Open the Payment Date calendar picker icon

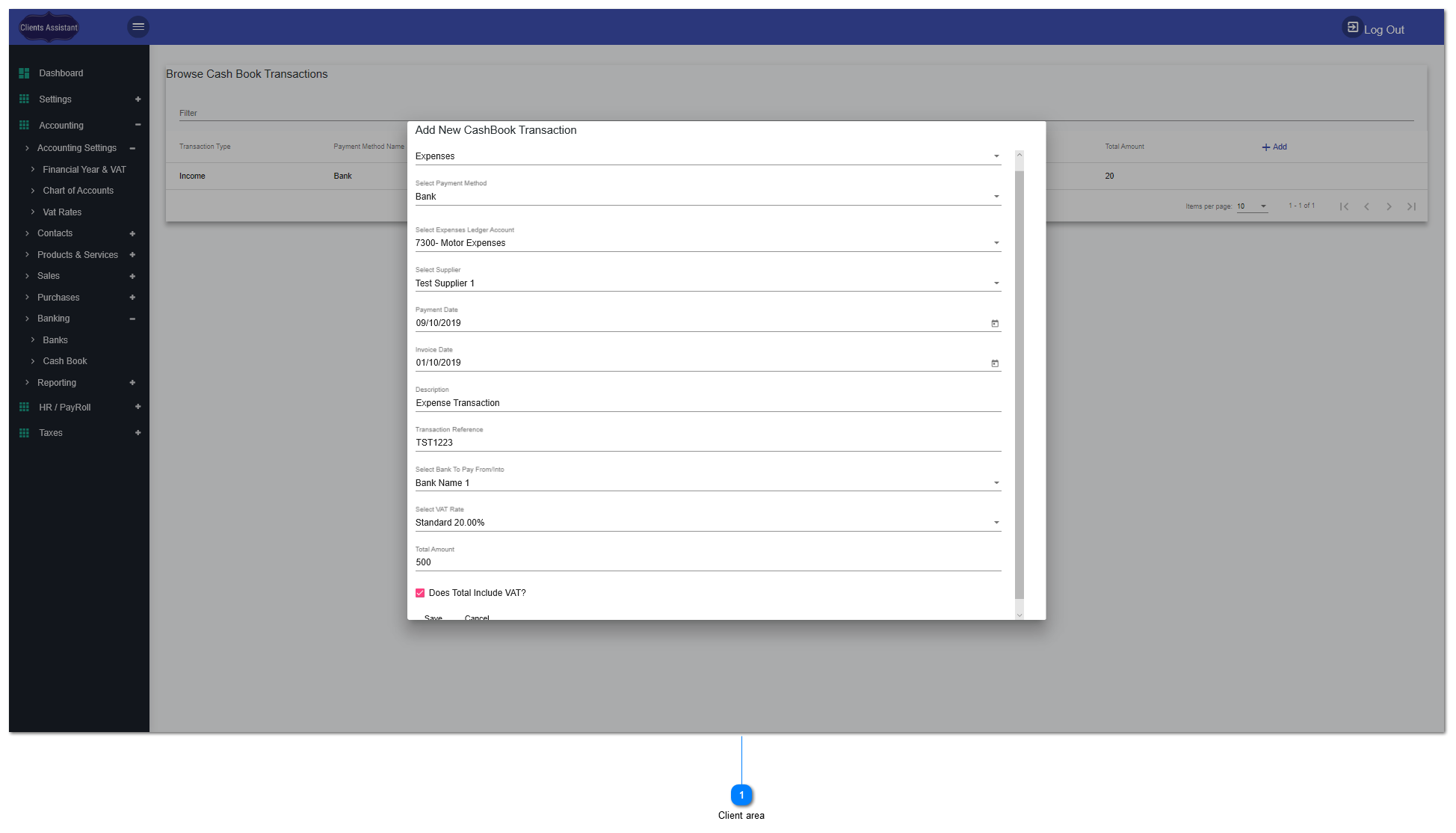(x=994, y=323)
